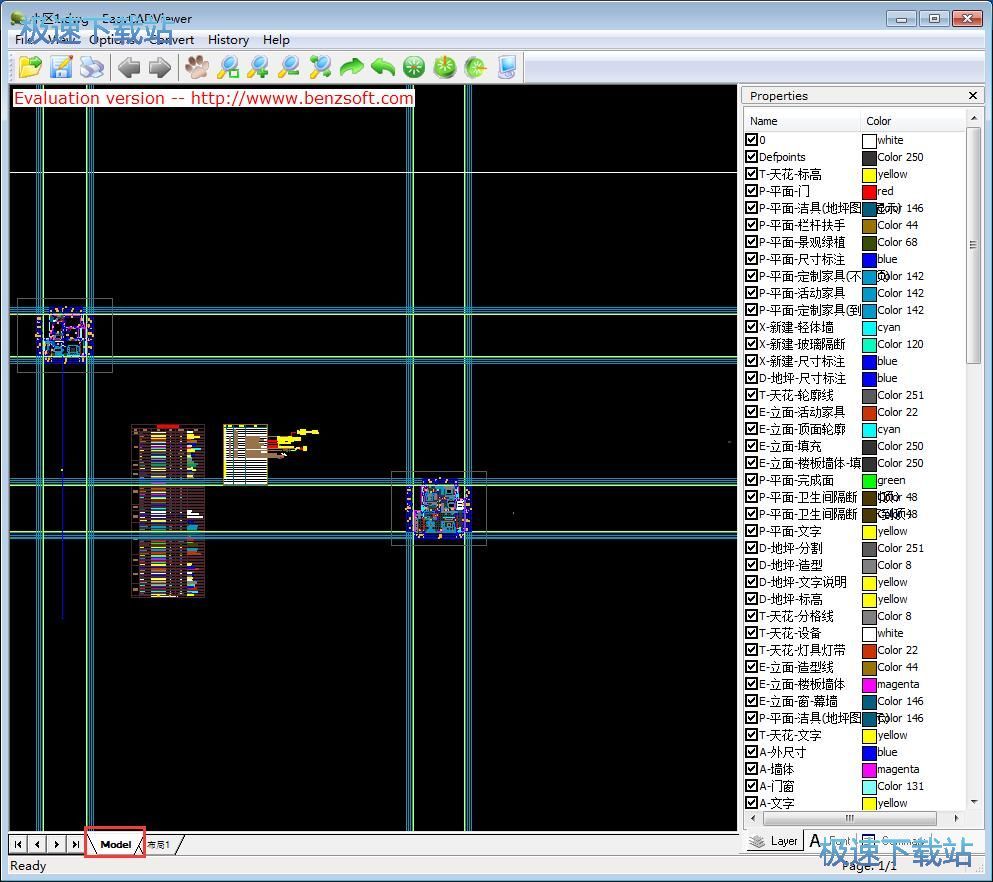
Task: Click the Print toolbar icon
Action: [92, 67]
